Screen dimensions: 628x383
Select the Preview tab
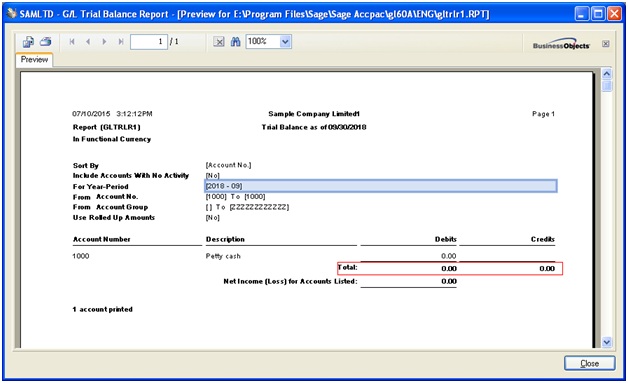34,60
